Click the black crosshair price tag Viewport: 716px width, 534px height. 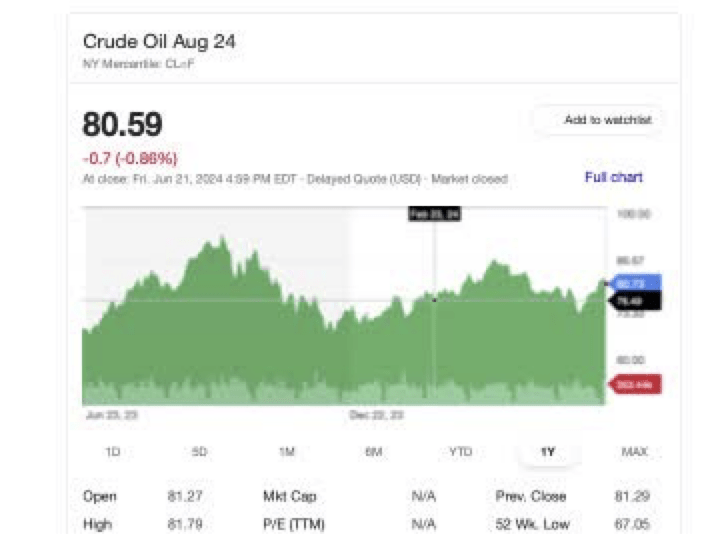(635, 301)
